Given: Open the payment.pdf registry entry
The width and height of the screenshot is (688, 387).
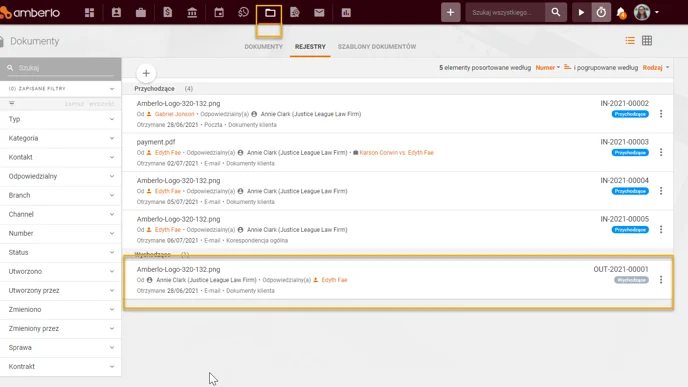Looking at the screenshot, I should (x=156, y=142).
